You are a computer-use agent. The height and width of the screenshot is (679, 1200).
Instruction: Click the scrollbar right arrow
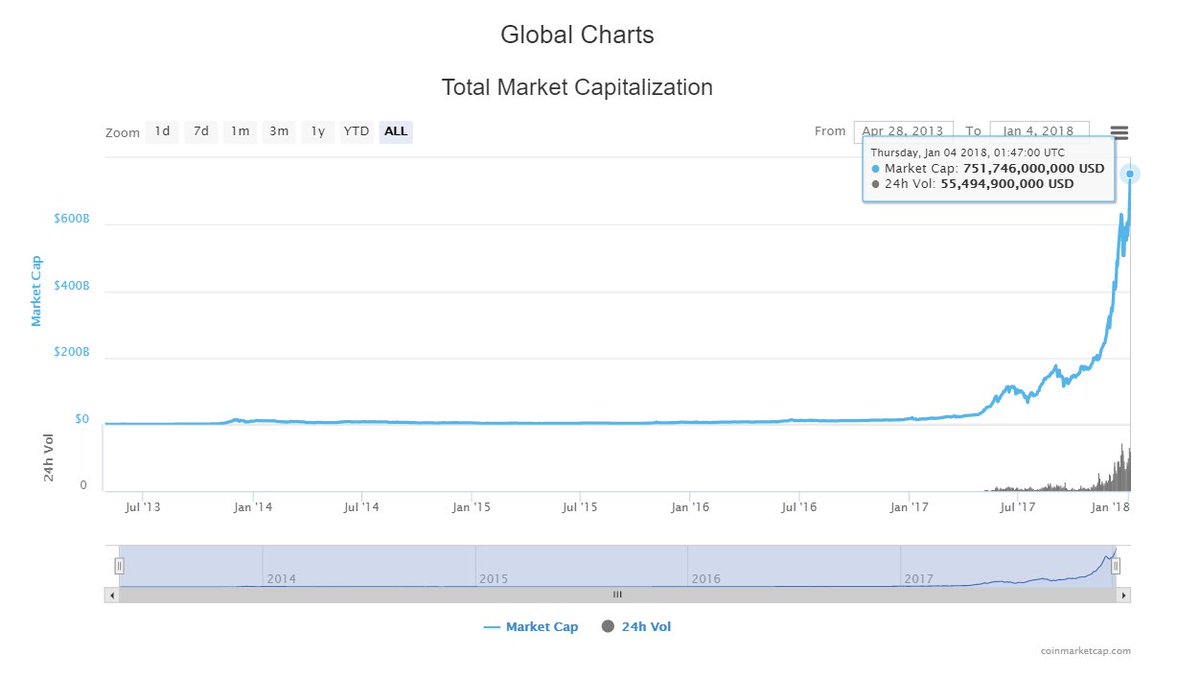[x=1124, y=594]
